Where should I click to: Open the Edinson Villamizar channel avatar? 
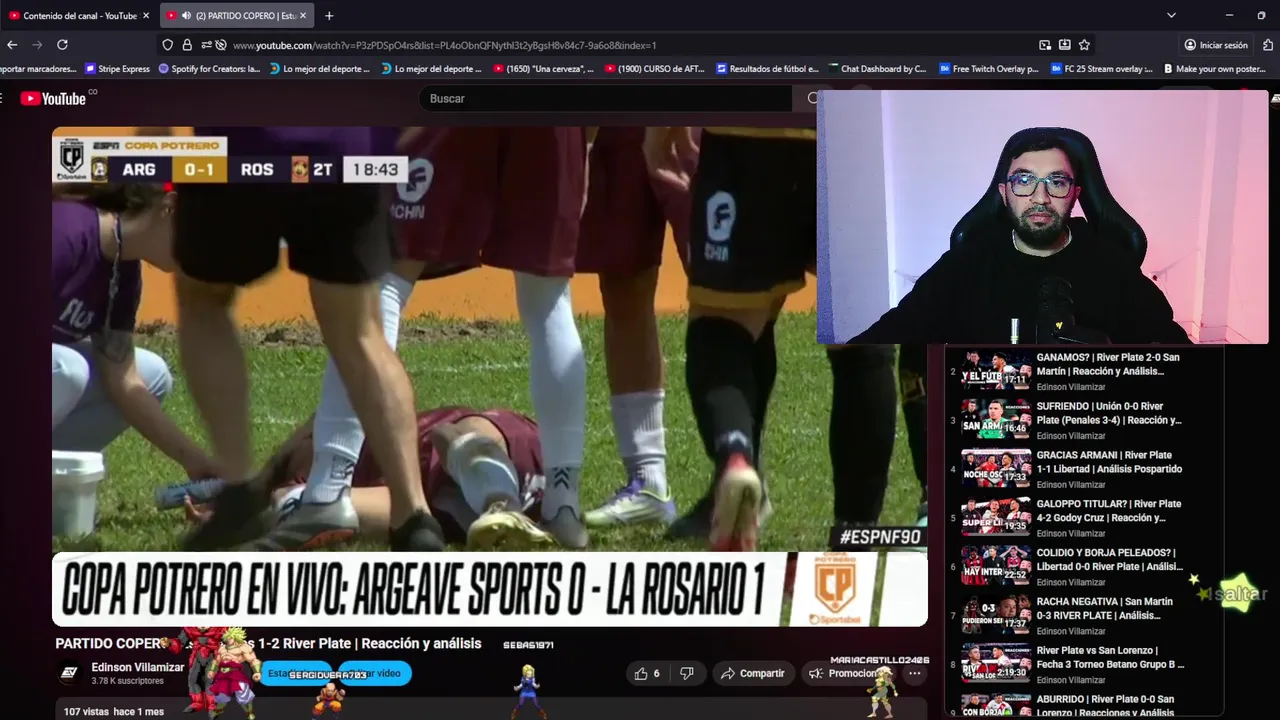coord(69,673)
